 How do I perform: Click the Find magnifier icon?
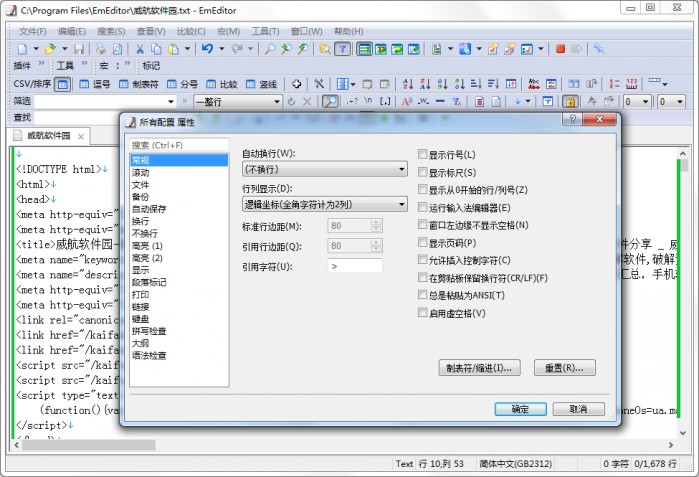coord(270,49)
